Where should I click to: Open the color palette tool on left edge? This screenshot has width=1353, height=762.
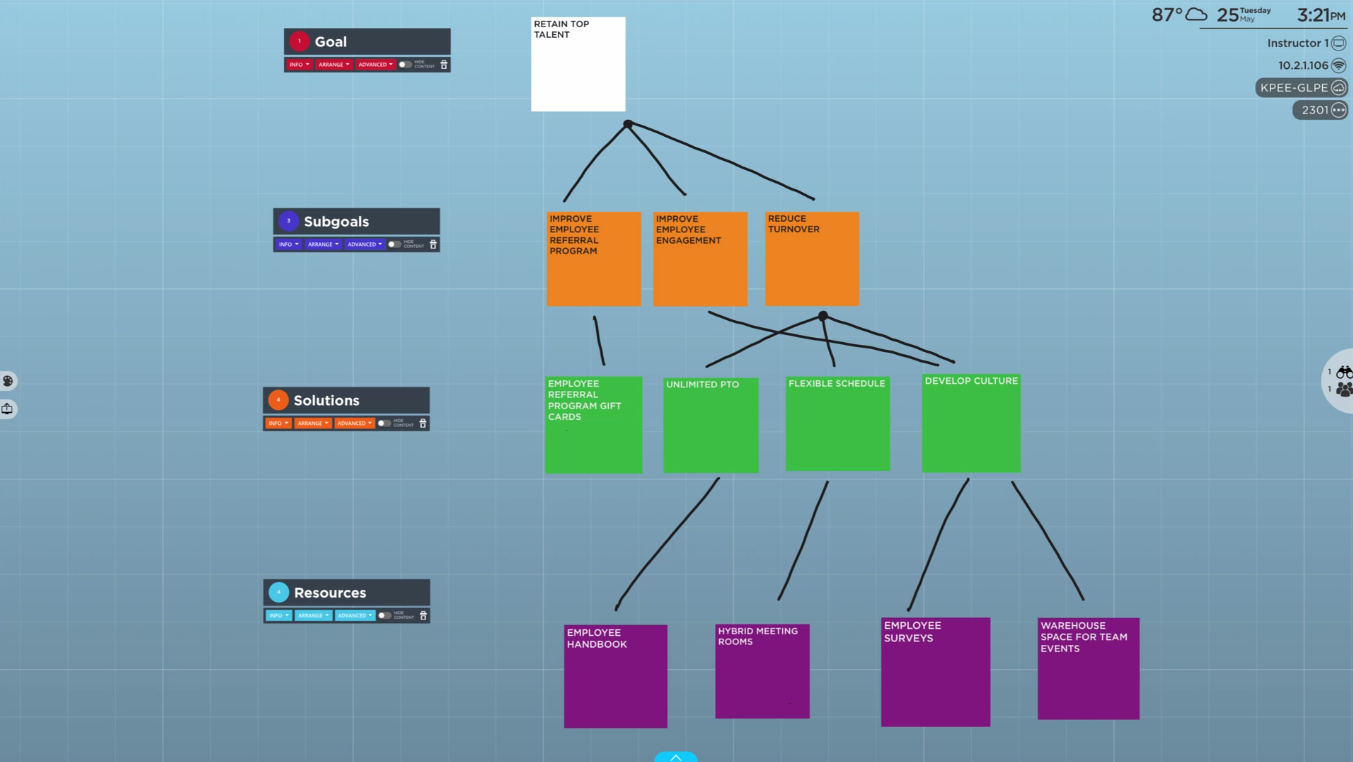[x=8, y=381]
